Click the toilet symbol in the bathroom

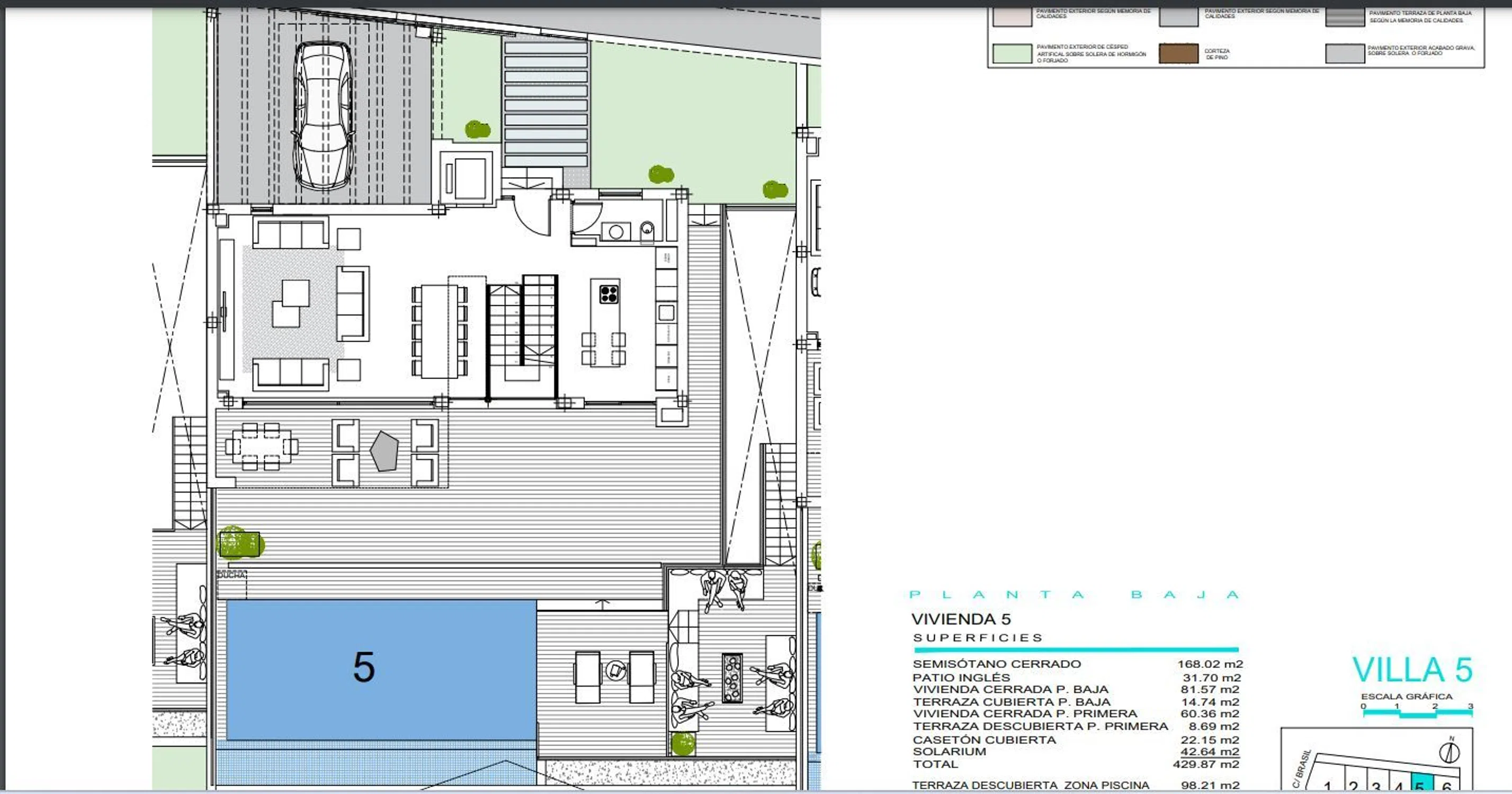coord(646,230)
